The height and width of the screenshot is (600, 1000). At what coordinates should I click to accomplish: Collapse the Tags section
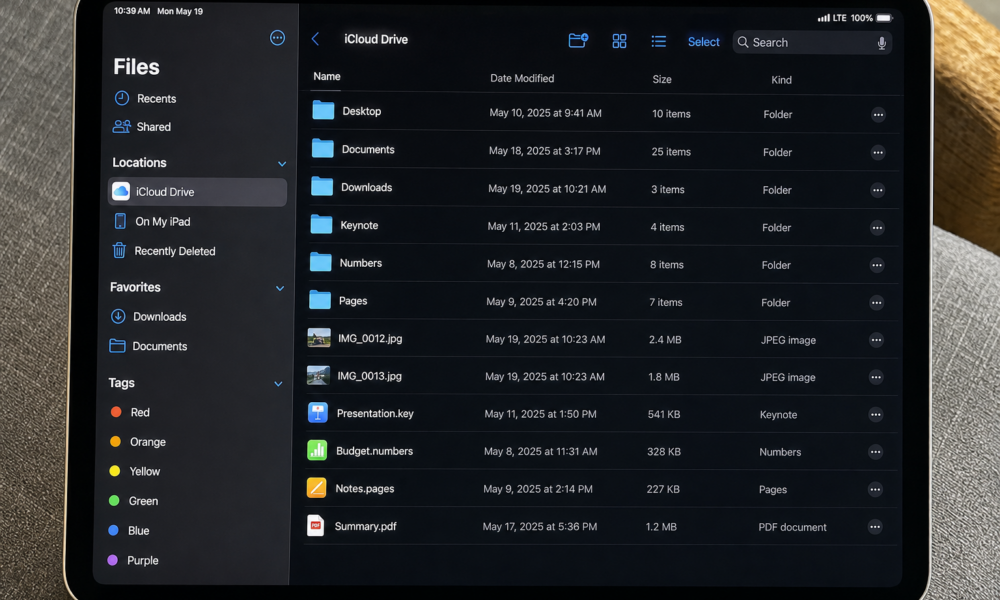tap(278, 384)
